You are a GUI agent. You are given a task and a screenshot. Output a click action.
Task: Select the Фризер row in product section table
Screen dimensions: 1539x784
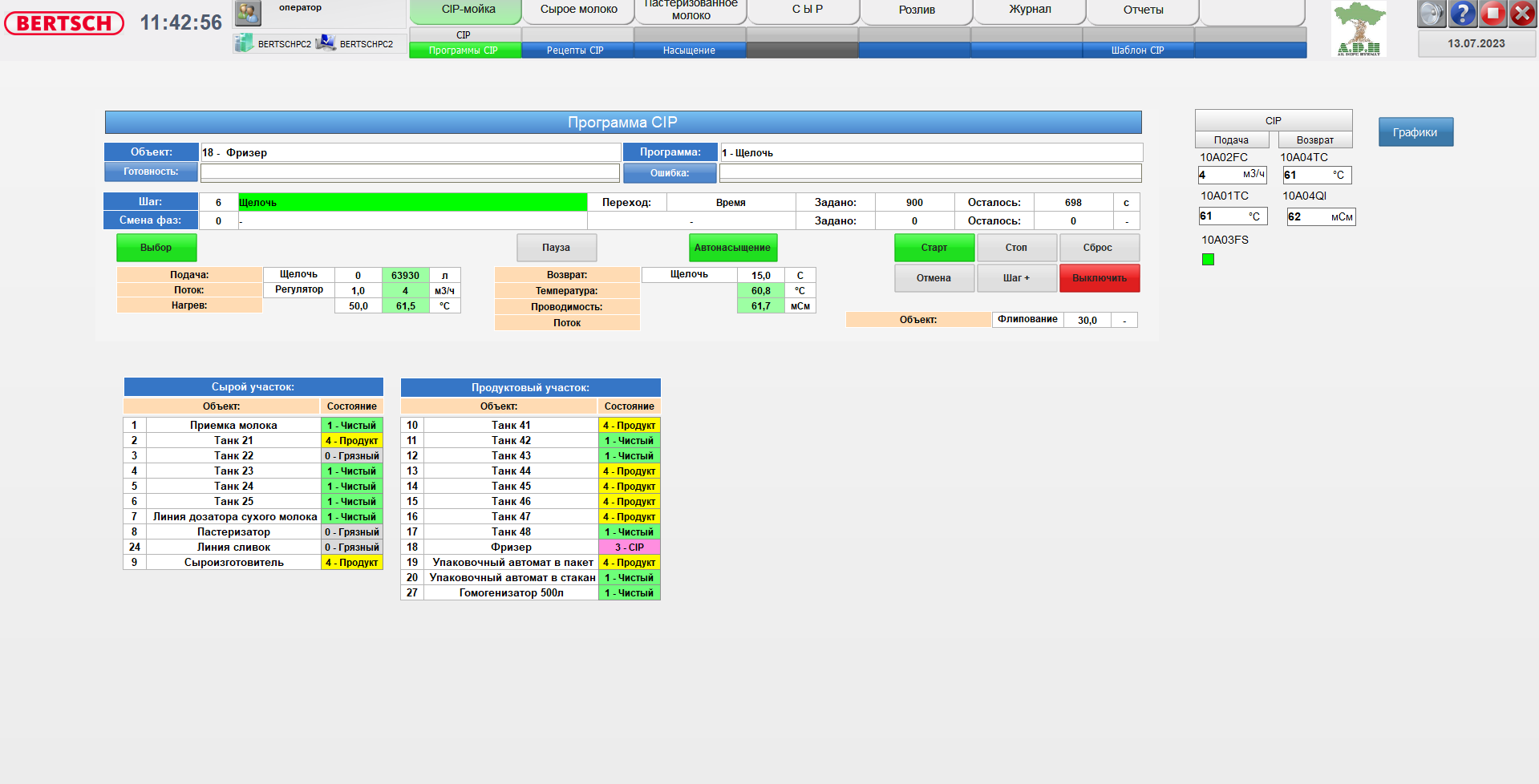pos(511,548)
